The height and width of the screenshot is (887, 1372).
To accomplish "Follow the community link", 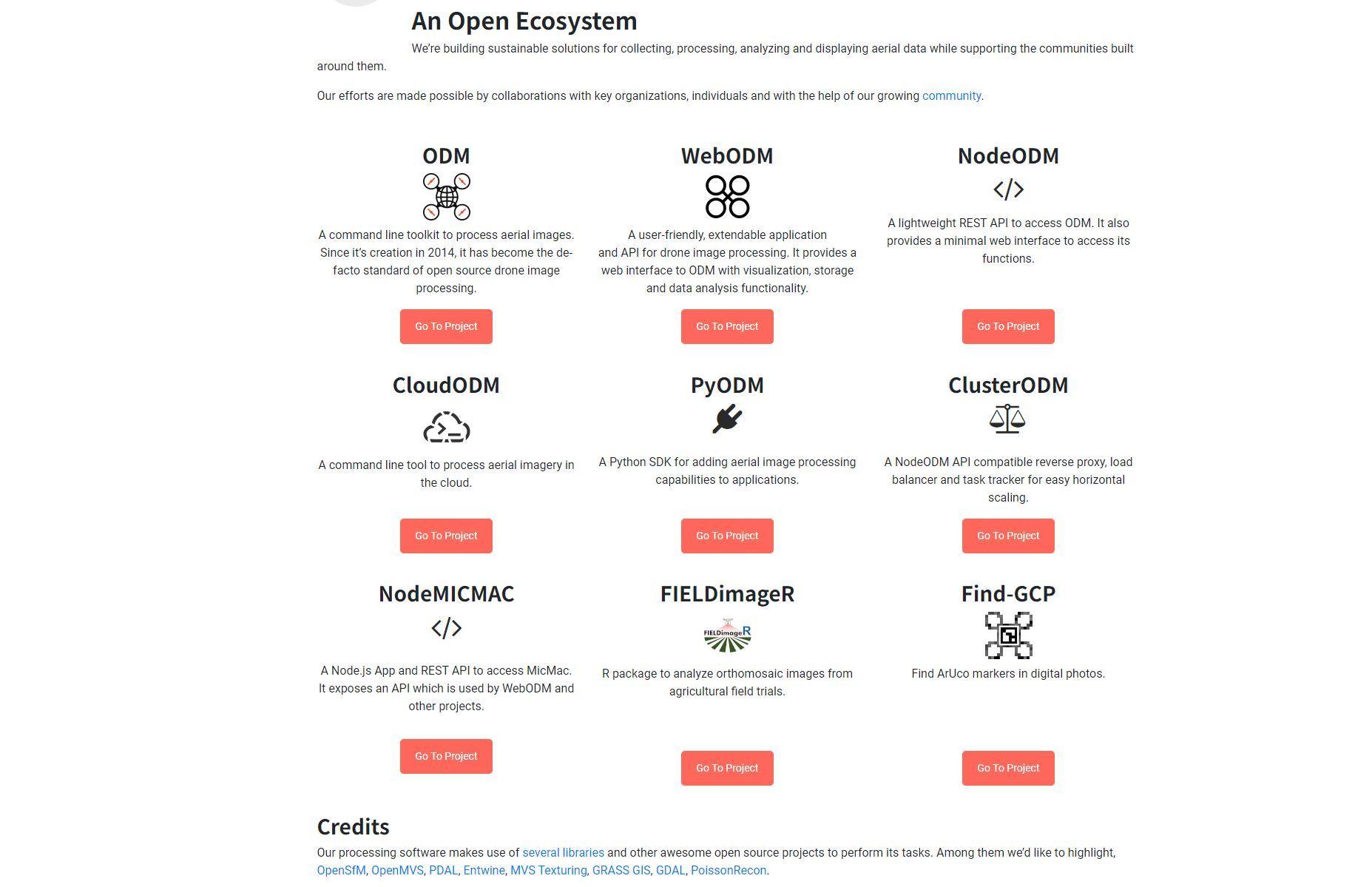I will coord(951,96).
